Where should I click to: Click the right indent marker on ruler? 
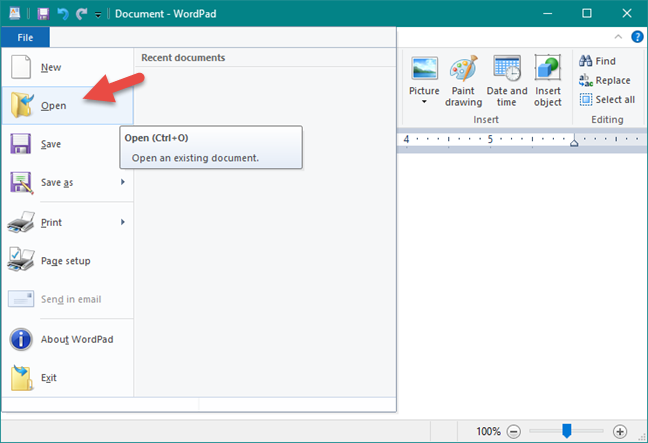pyautogui.click(x=574, y=142)
